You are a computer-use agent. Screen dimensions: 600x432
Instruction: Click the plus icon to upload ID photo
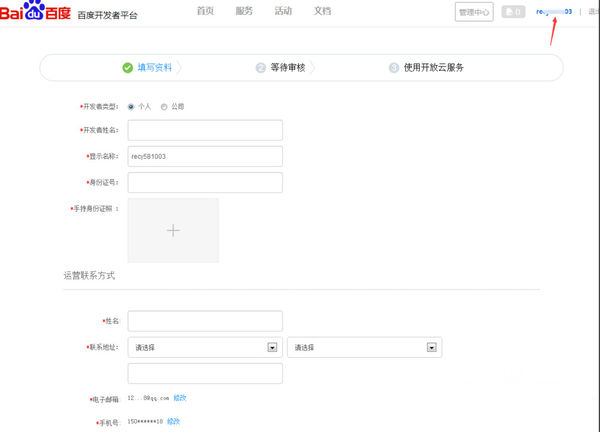pyautogui.click(x=173, y=230)
